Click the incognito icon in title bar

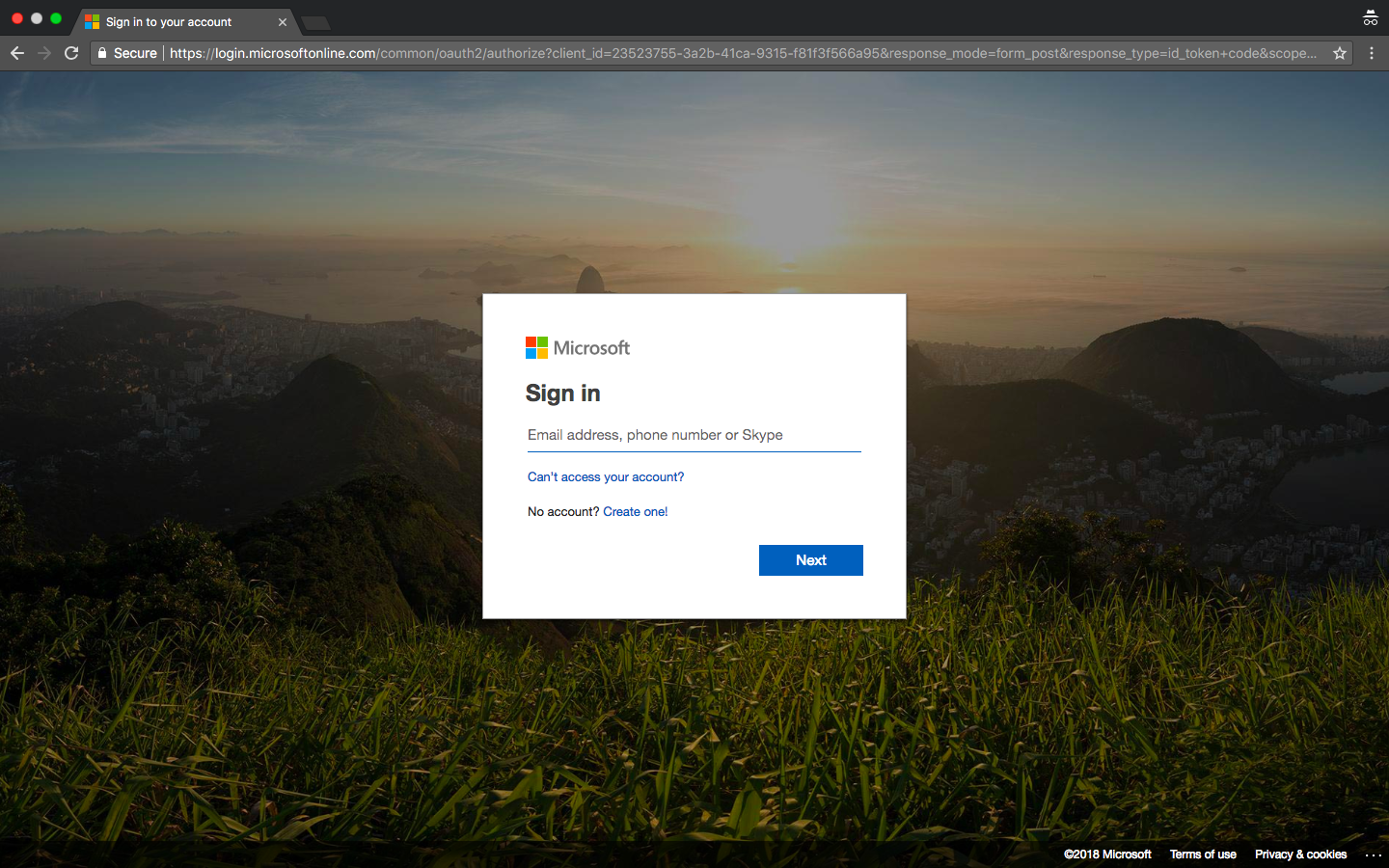click(x=1370, y=17)
